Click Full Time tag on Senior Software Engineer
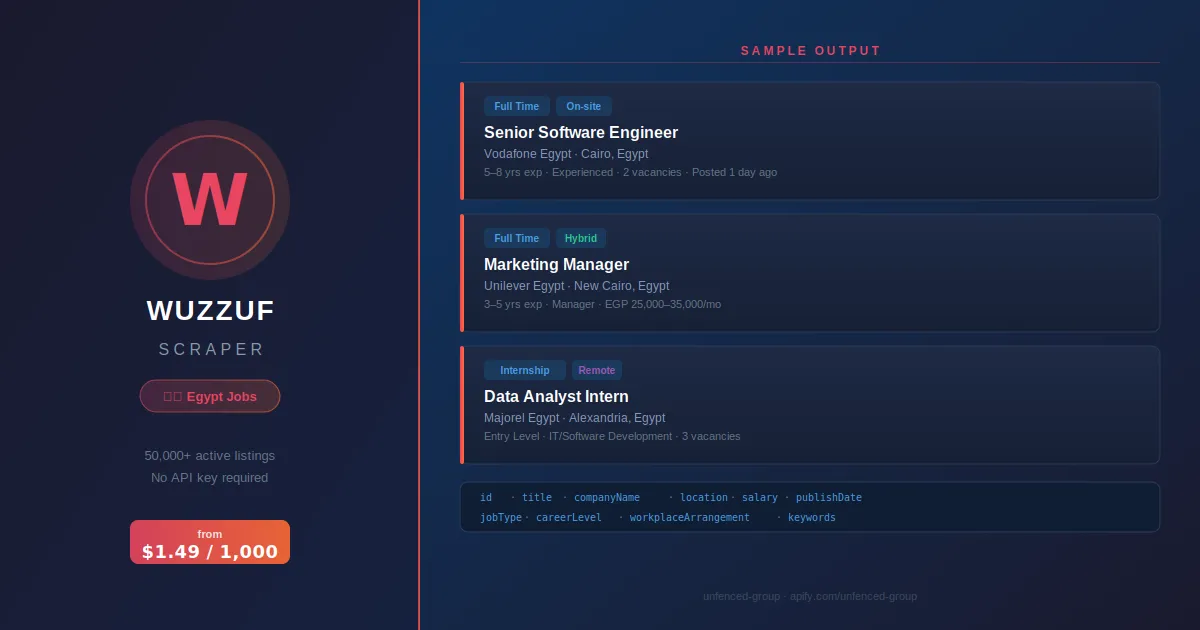The width and height of the screenshot is (1200, 630). (516, 106)
